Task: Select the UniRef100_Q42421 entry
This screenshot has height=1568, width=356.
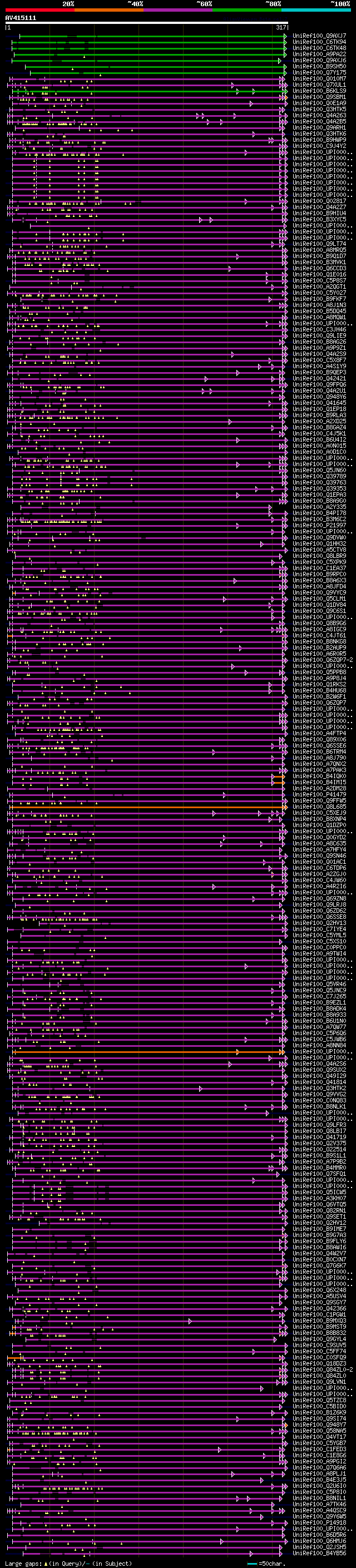Action: pyautogui.click(x=319, y=379)
